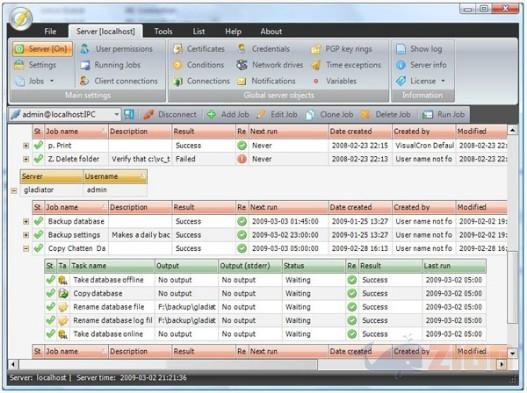Expand the p. Print job row
This screenshot has height=393, width=527.
26,146
